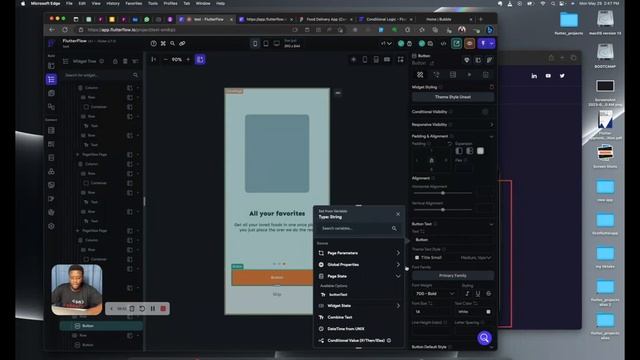Open the Animations tab in properties panel

point(469,75)
